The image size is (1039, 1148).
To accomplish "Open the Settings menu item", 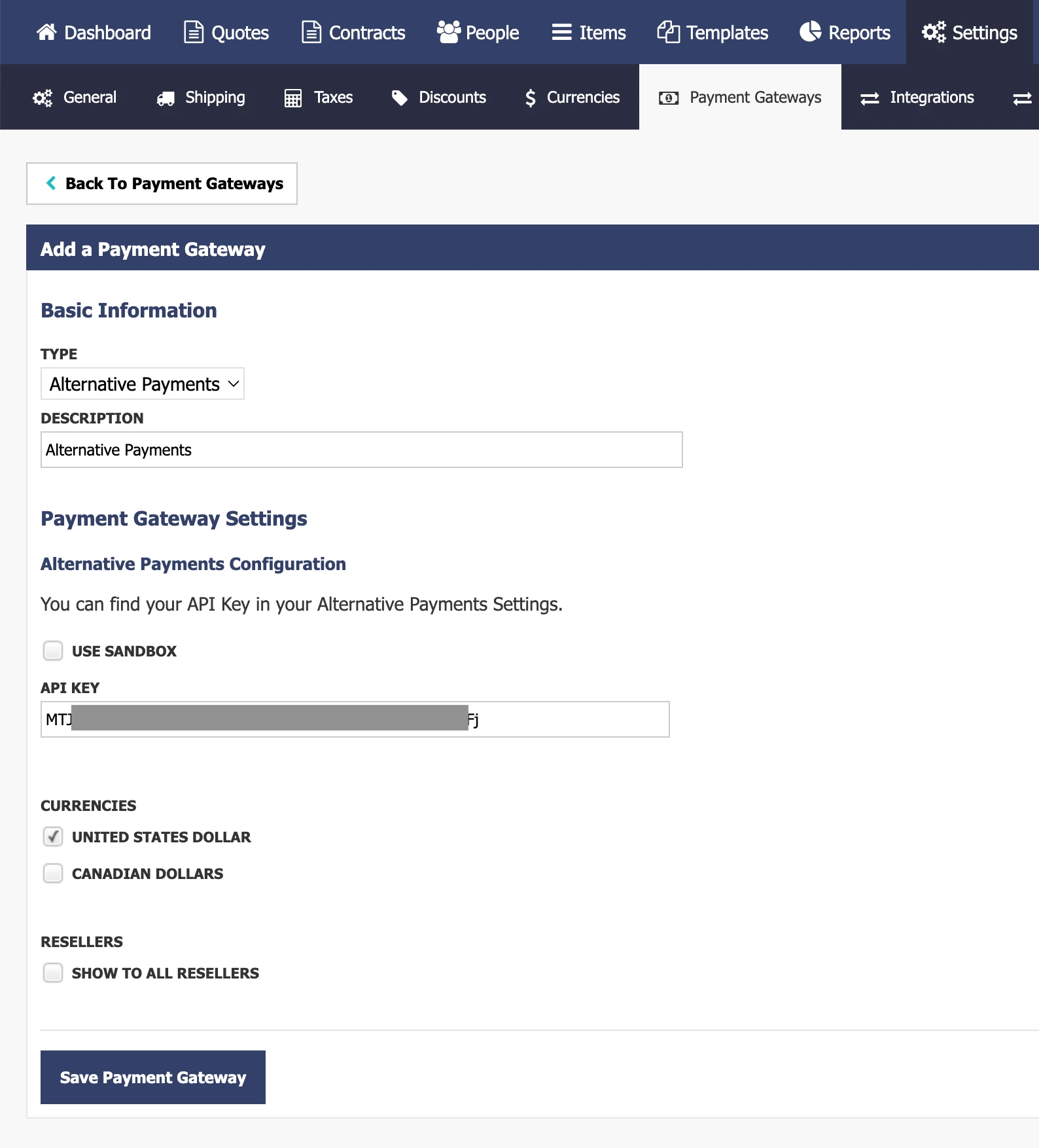I will [x=970, y=32].
